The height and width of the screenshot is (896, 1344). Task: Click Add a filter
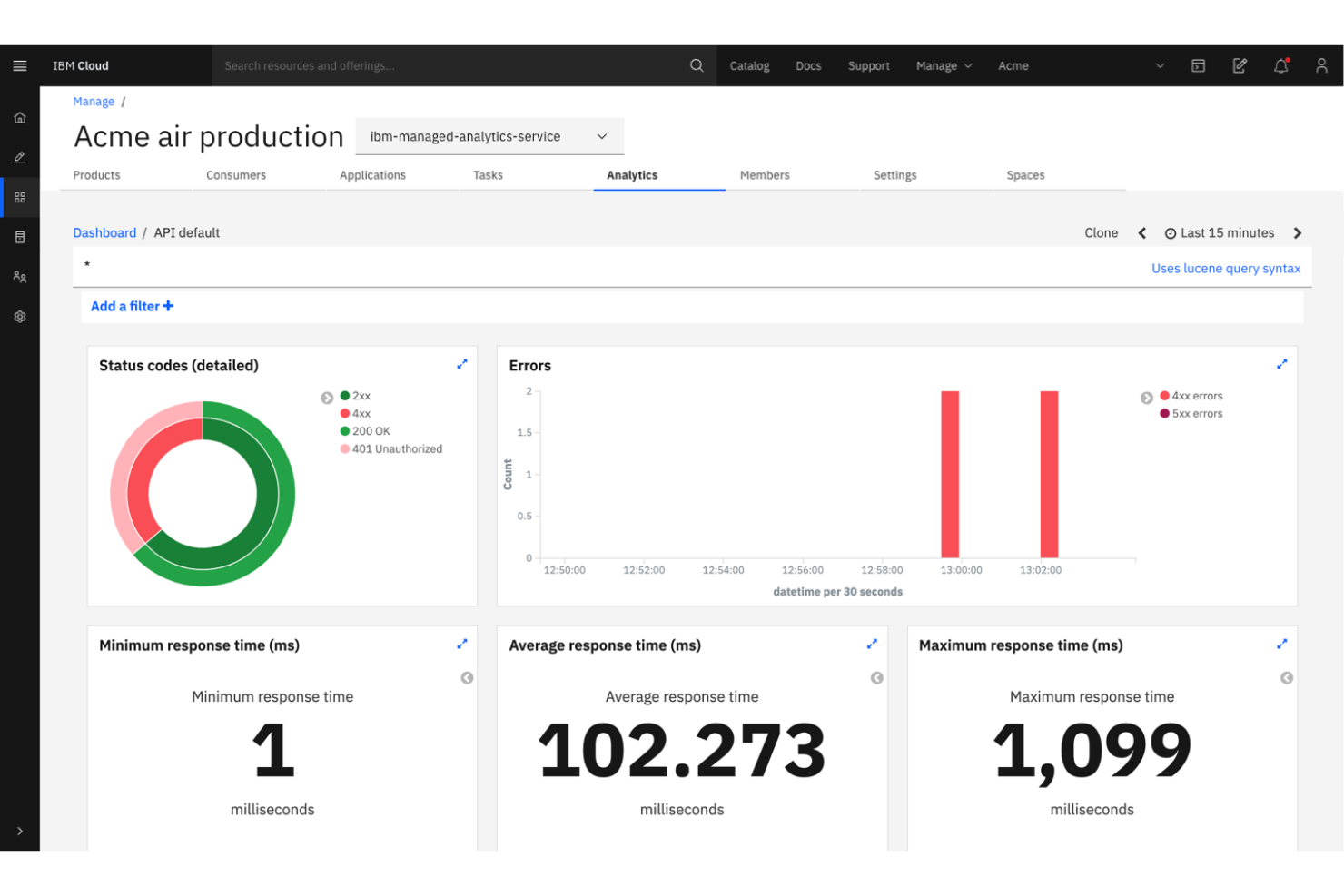click(131, 306)
